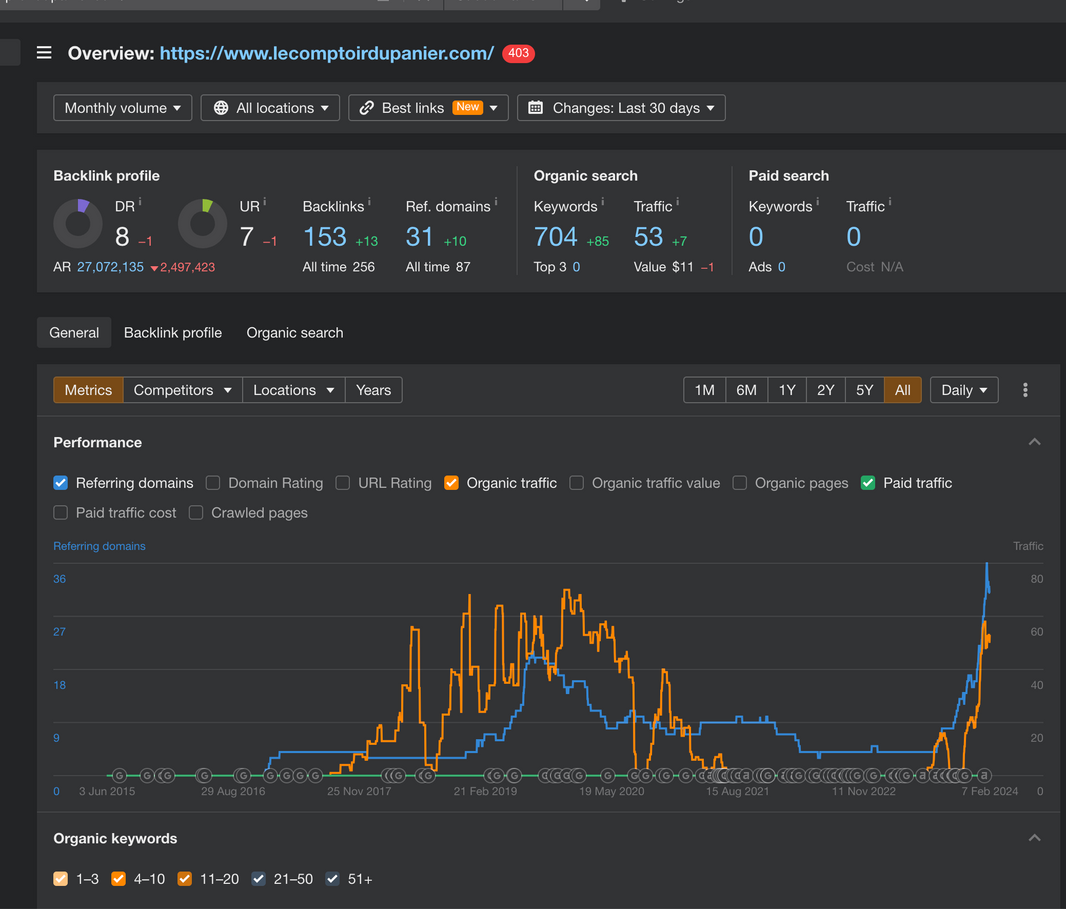Open the Best links dropdown

[428, 108]
